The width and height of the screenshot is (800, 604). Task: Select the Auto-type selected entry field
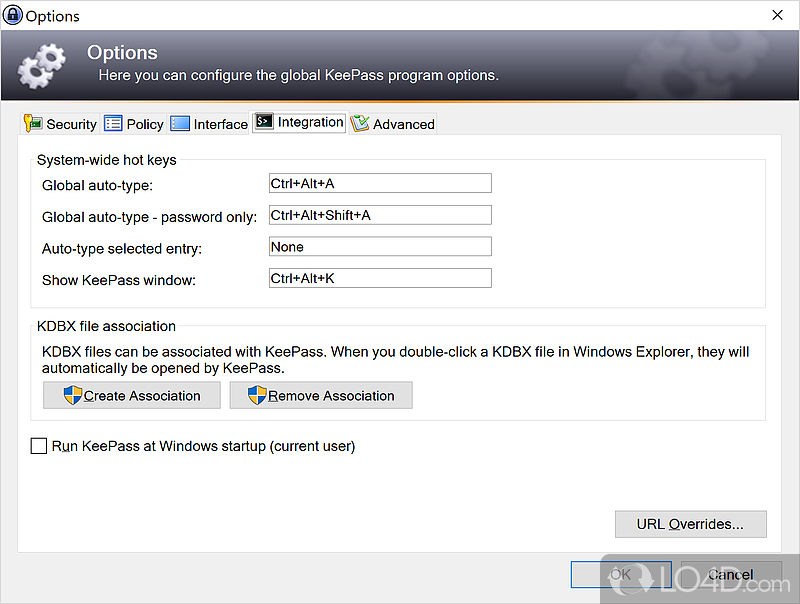(380, 246)
